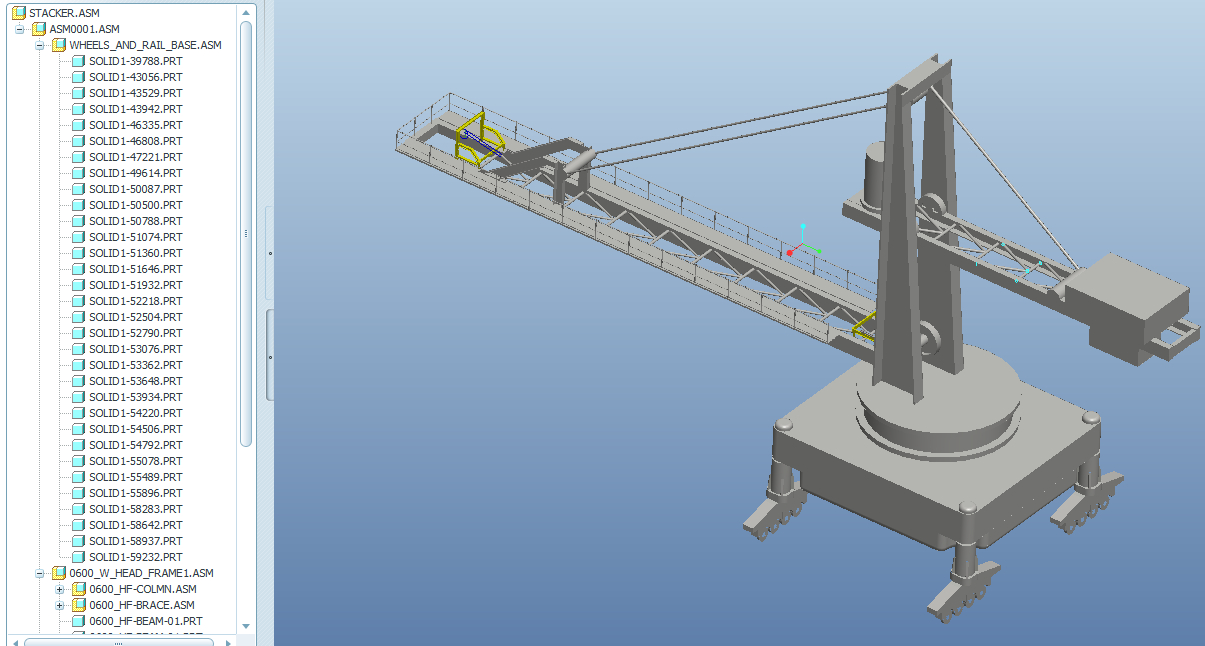Click the part icon of SOLID1-43529.PRT
The image size is (1205, 646).
[x=78, y=93]
